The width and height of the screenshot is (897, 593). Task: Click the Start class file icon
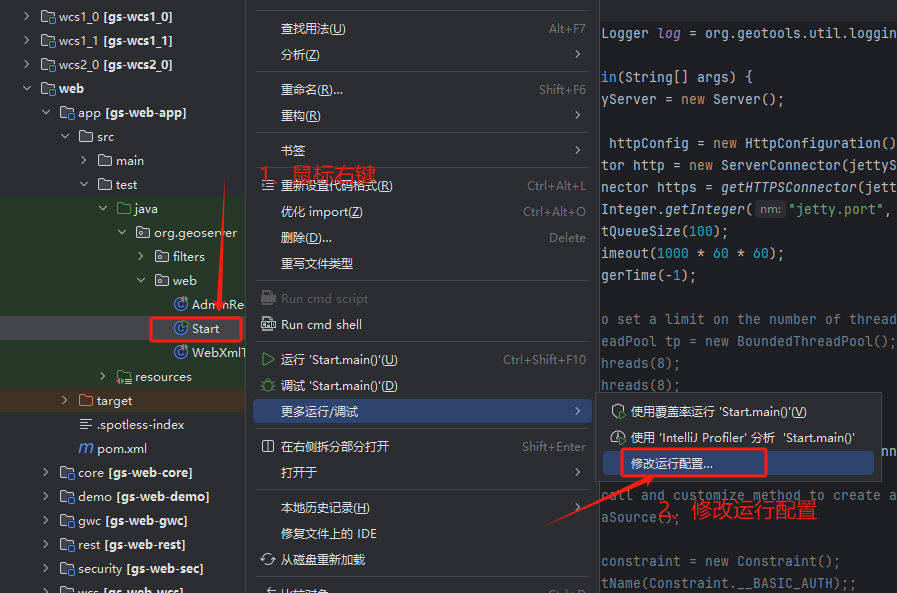click(181, 328)
